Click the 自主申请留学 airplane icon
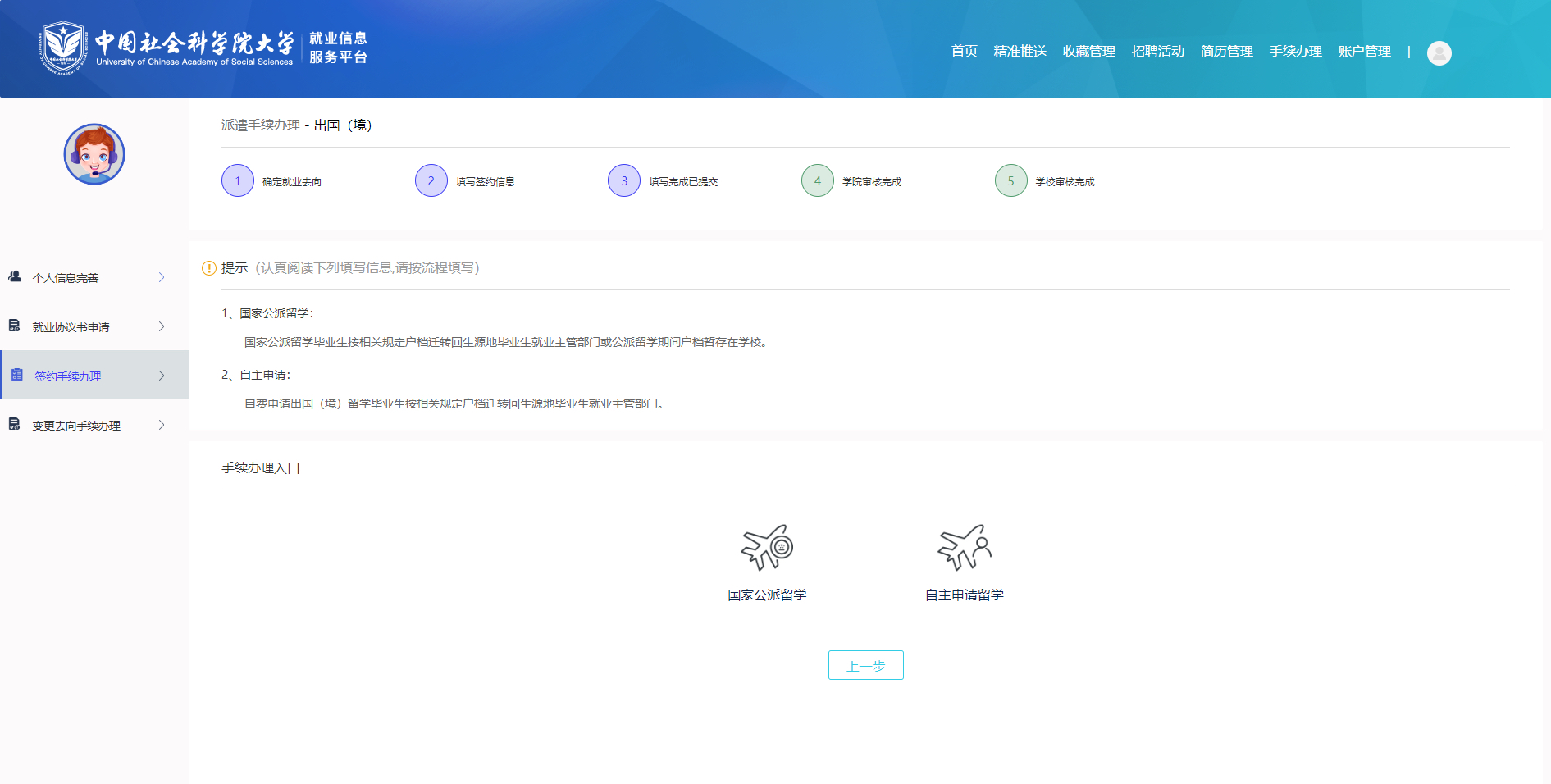Viewport: 1551px width, 784px height. pos(964,547)
